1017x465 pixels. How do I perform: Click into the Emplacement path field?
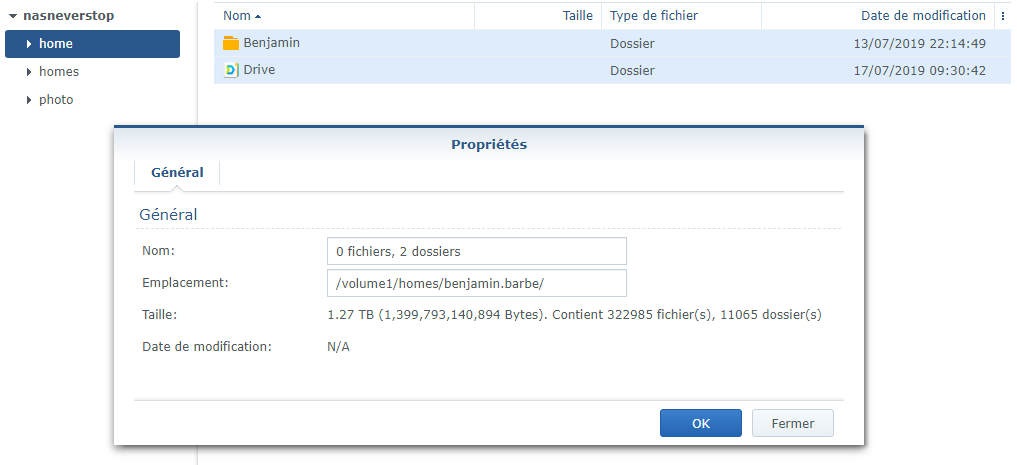[x=476, y=283]
